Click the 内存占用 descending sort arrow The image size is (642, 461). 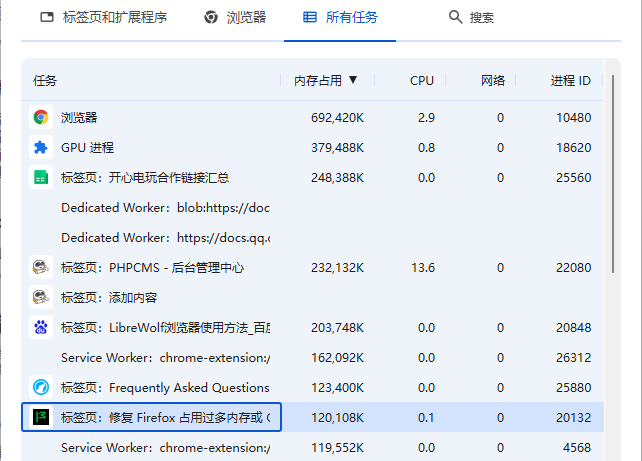point(353,80)
